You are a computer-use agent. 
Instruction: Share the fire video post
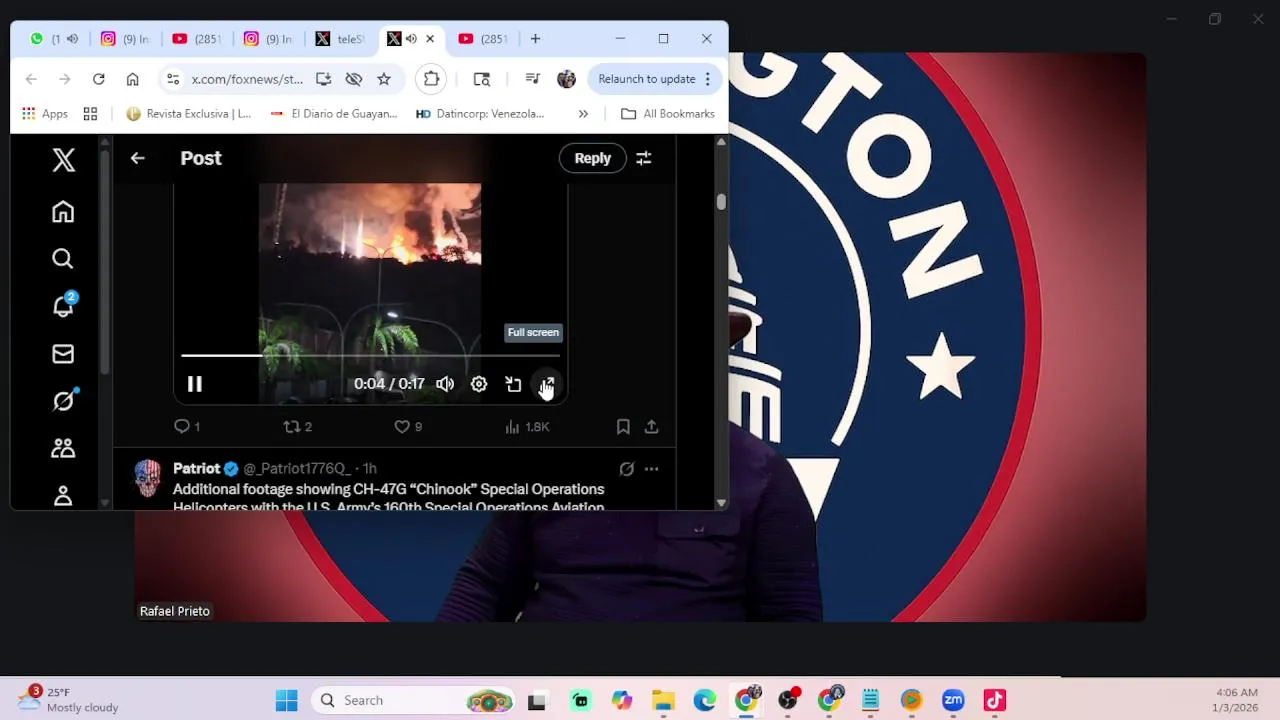coord(651,427)
